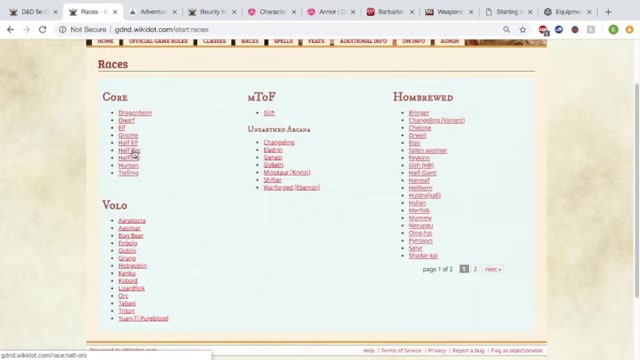Open the Additional Info navigation menu
Screen dimensions: 640x360
(x=363, y=41)
